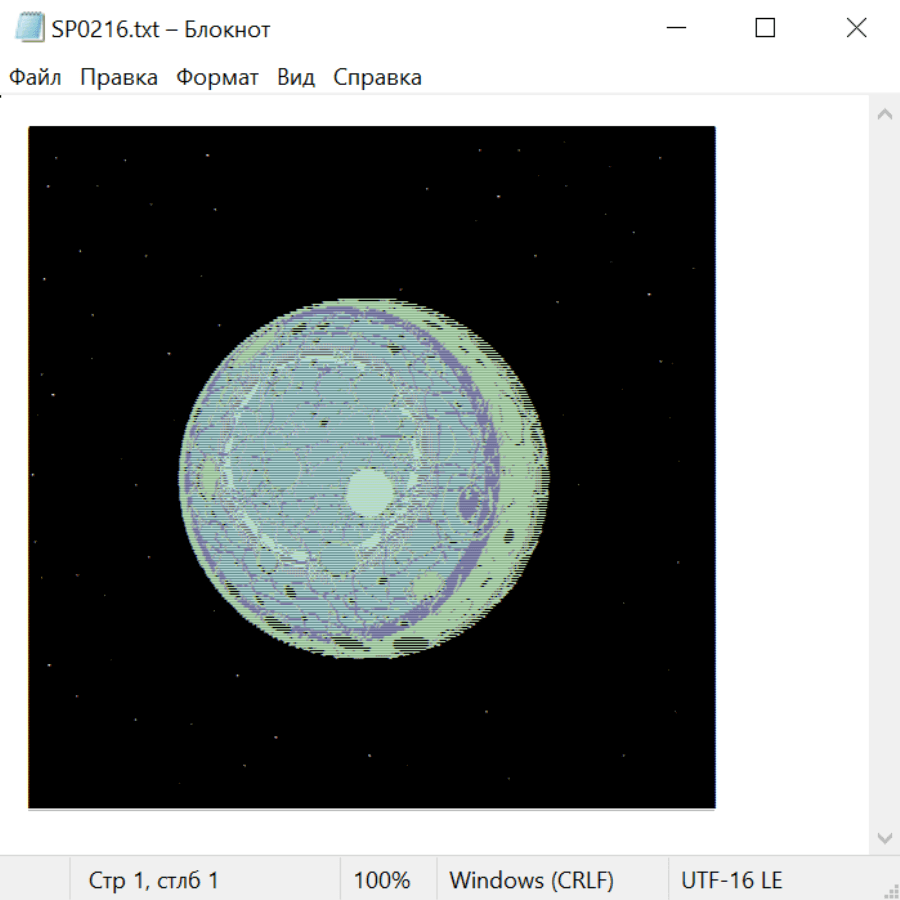Click the UTF-16 LE encoding indicator
Image resolution: width=900 pixels, height=900 pixels.
tap(731, 880)
